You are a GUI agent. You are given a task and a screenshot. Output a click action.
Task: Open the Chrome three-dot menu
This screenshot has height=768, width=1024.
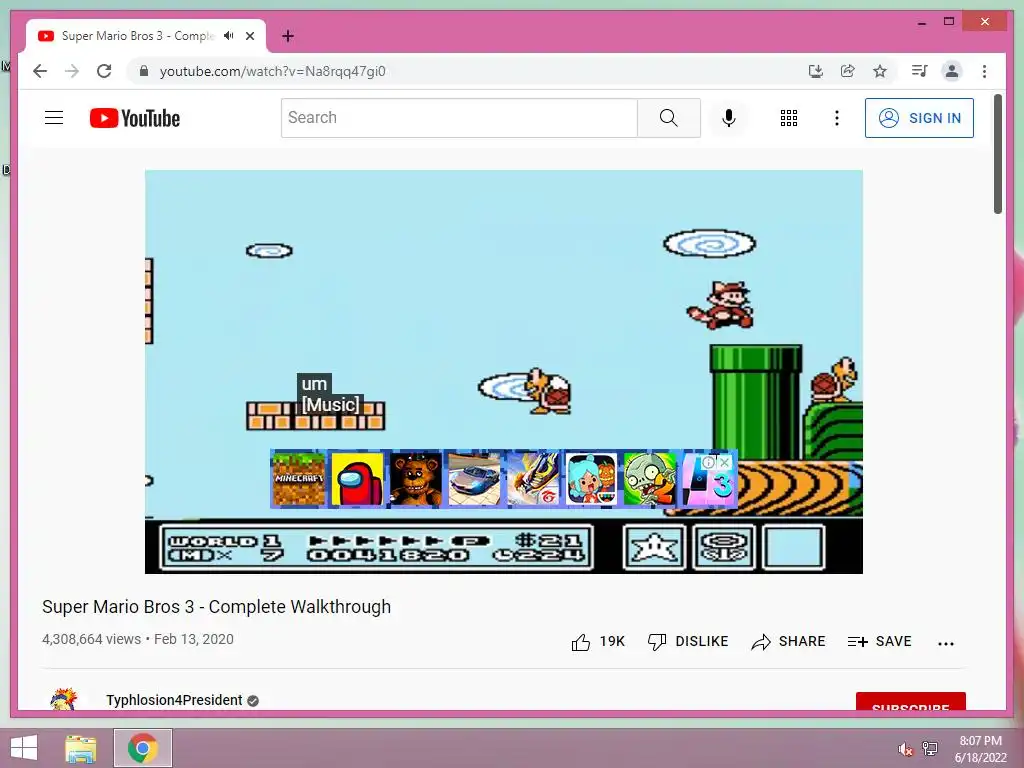[984, 71]
